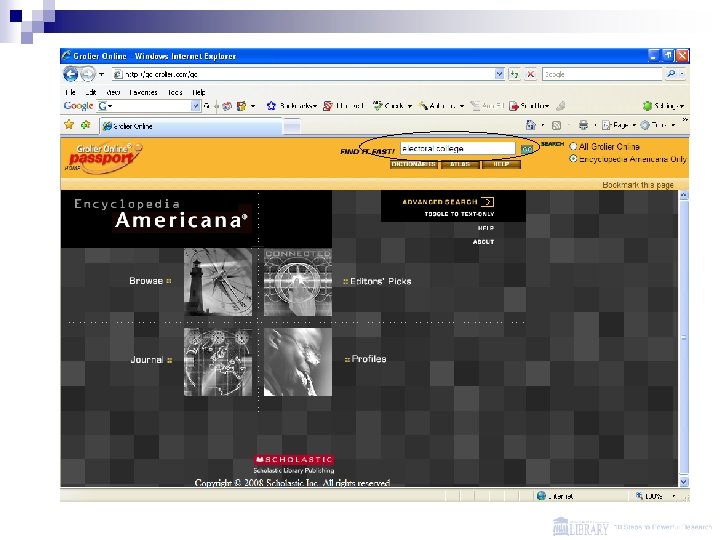Click the Journal link
This screenshot has width=720, height=540.
pyautogui.click(x=147, y=360)
